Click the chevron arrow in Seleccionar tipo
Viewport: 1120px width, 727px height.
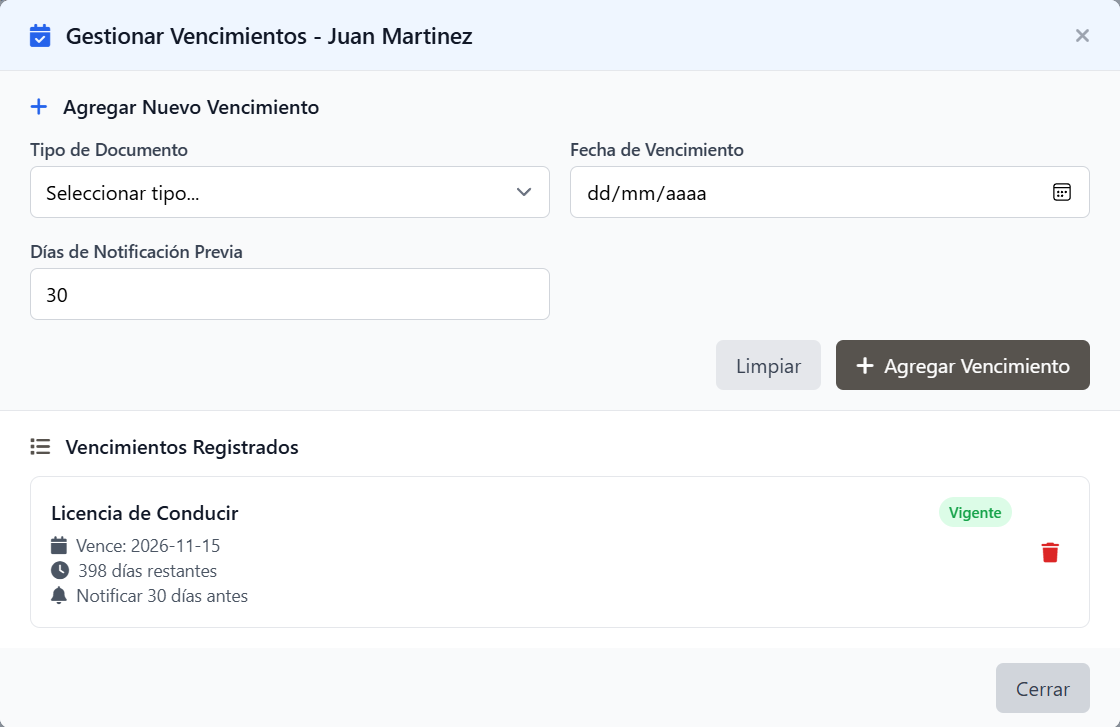click(x=524, y=192)
